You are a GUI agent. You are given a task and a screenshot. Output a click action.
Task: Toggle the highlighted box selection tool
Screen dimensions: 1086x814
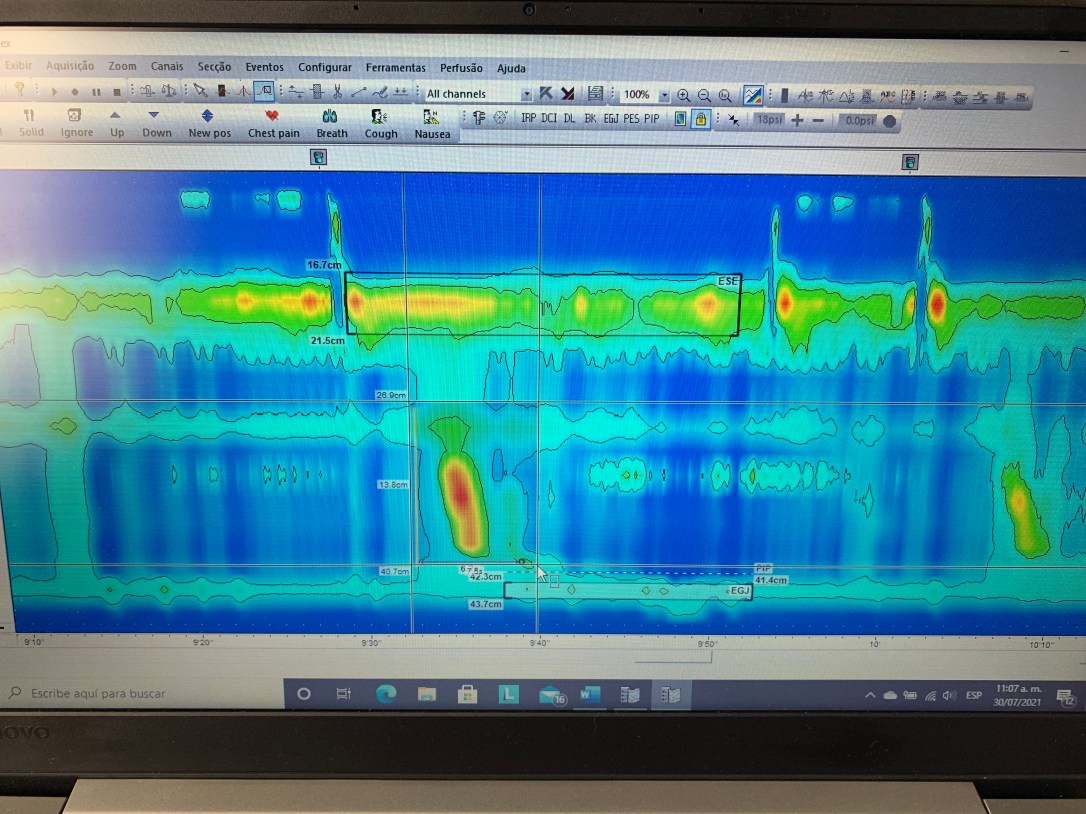[264, 92]
